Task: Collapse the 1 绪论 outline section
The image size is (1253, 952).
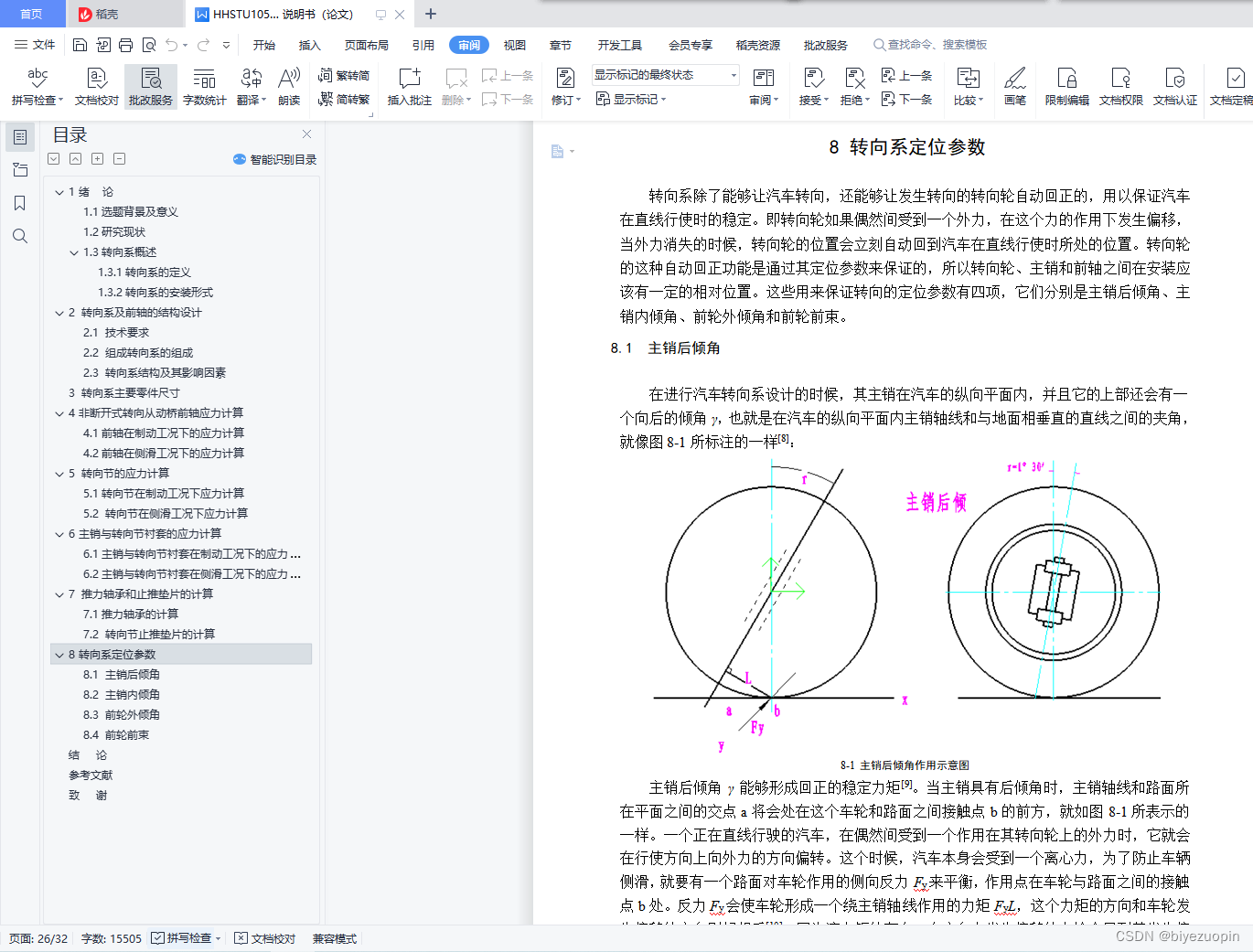Action: click(x=59, y=192)
